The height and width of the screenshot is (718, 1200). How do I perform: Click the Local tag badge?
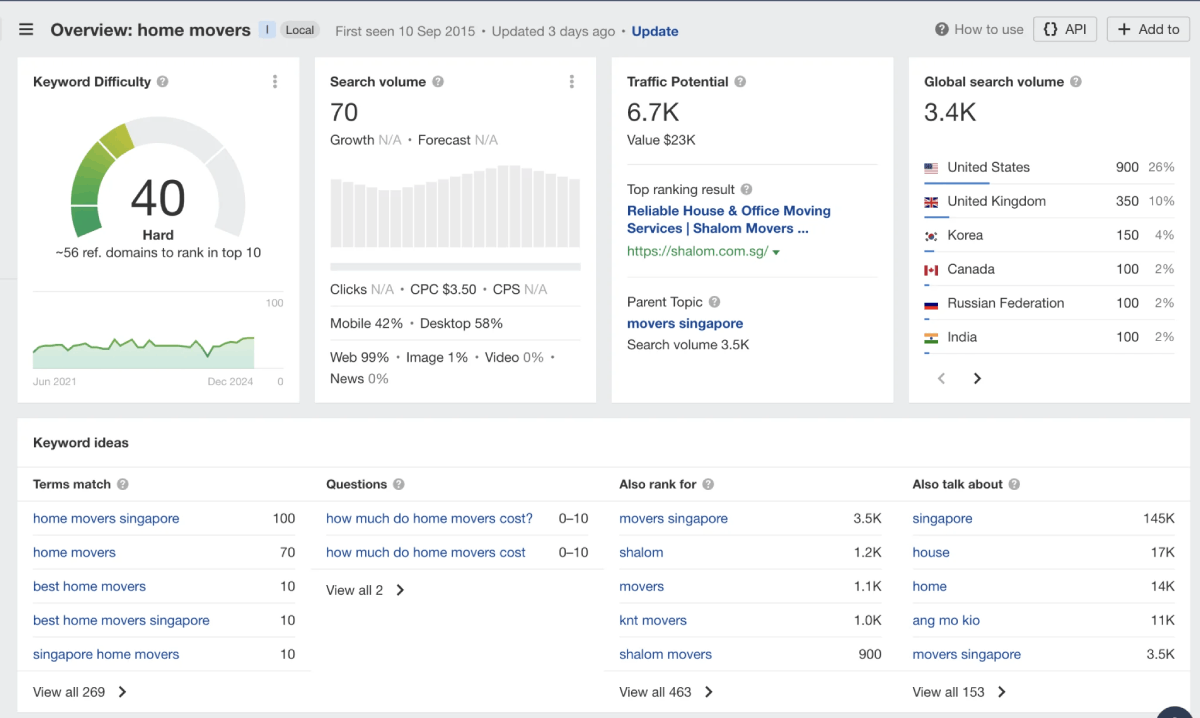click(300, 30)
